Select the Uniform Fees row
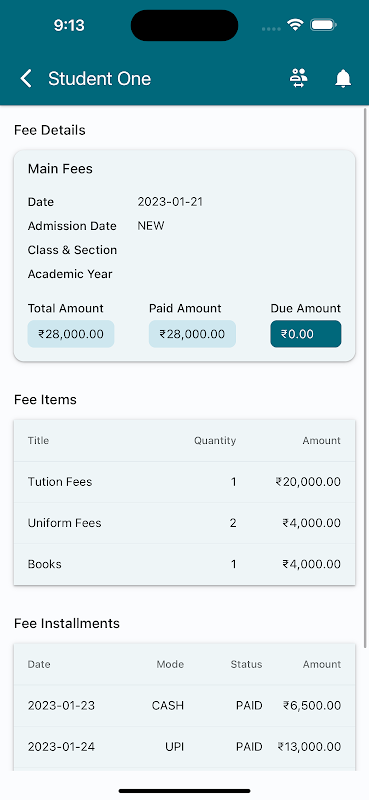The image size is (369, 800). pyautogui.click(x=184, y=523)
